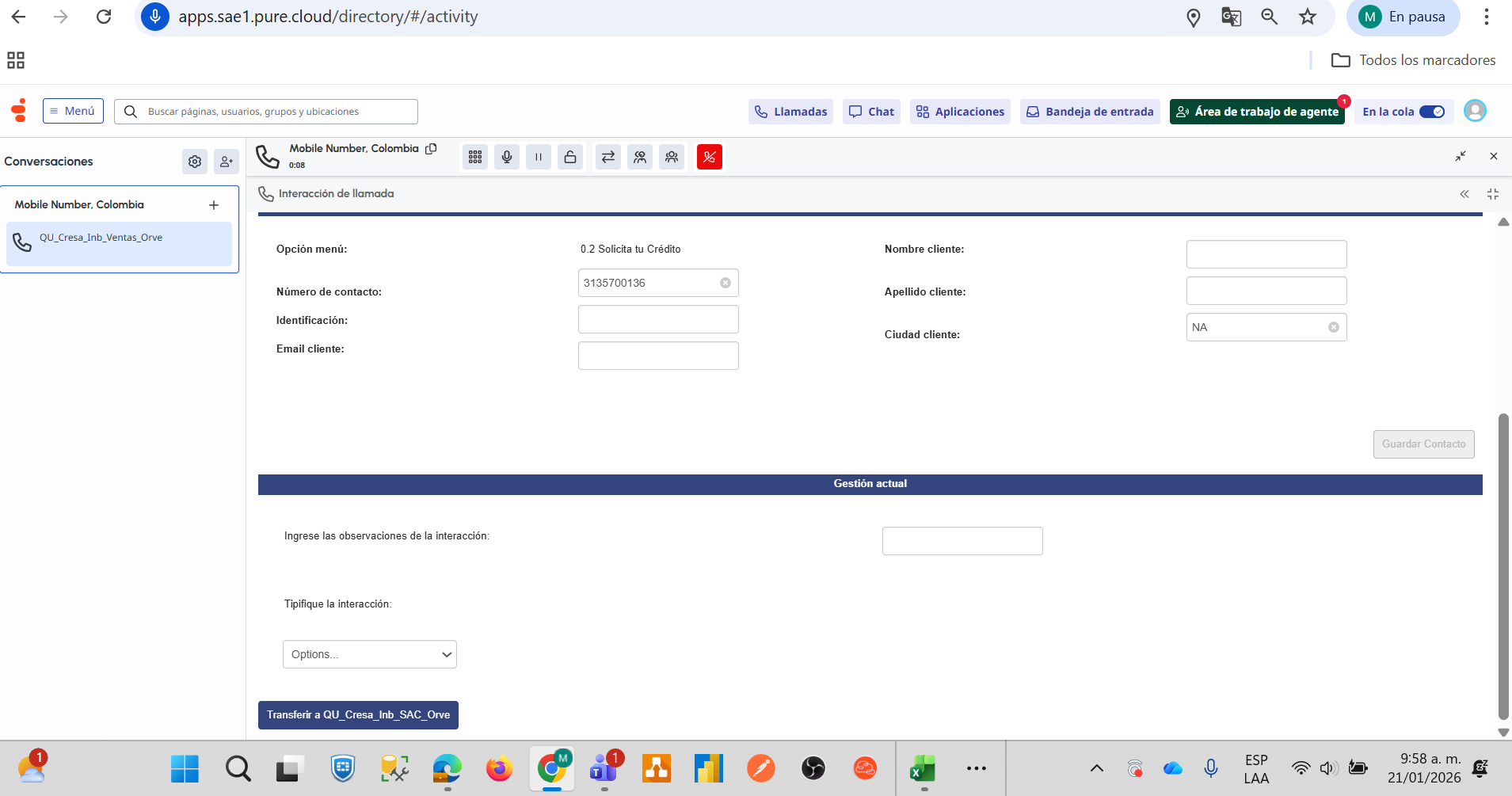Clear the Ciudad cliente field
The height and width of the screenshot is (796, 1512).
pyautogui.click(x=1334, y=327)
